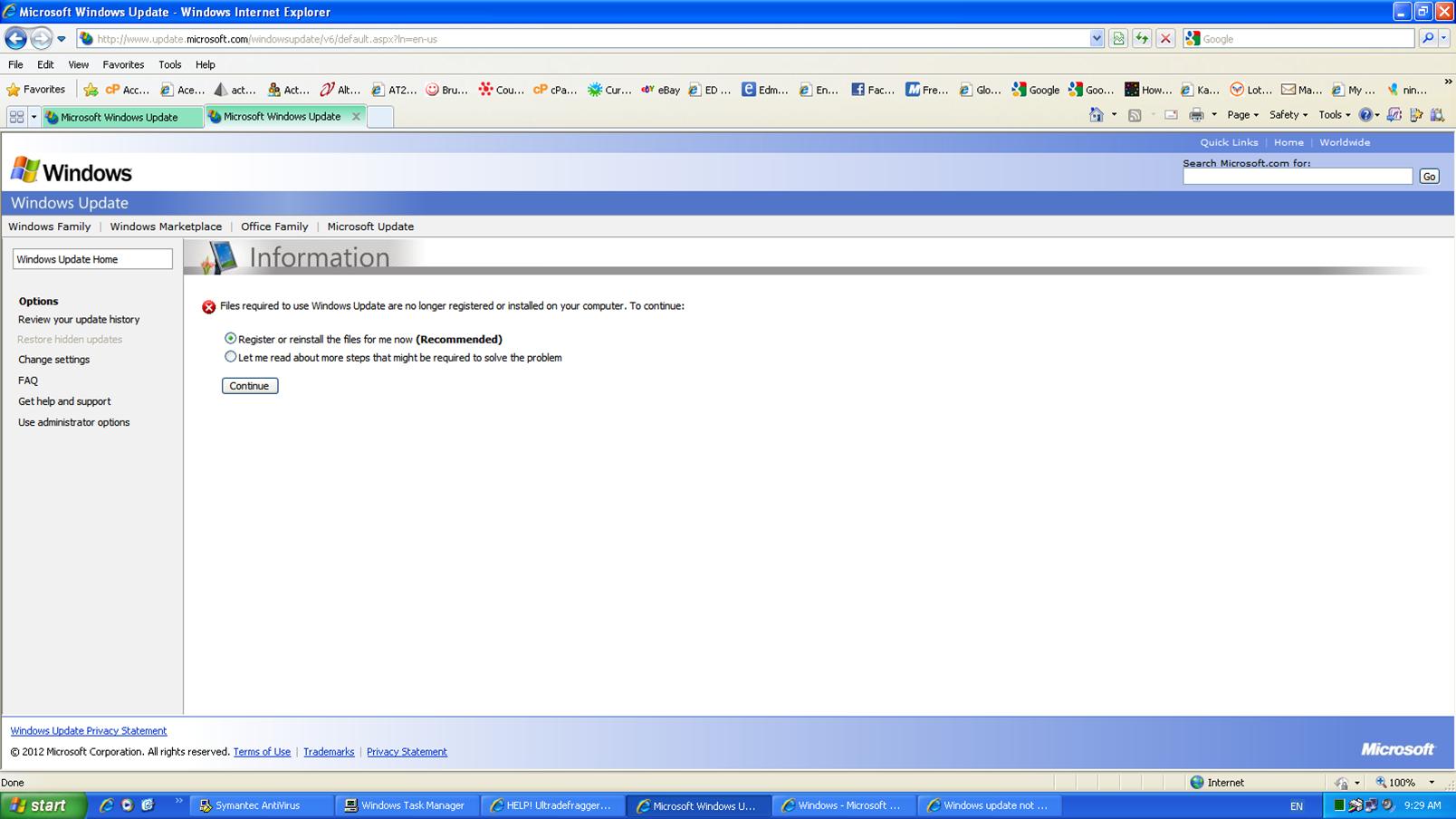Open a new blank tab

click(x=380, y=117)
